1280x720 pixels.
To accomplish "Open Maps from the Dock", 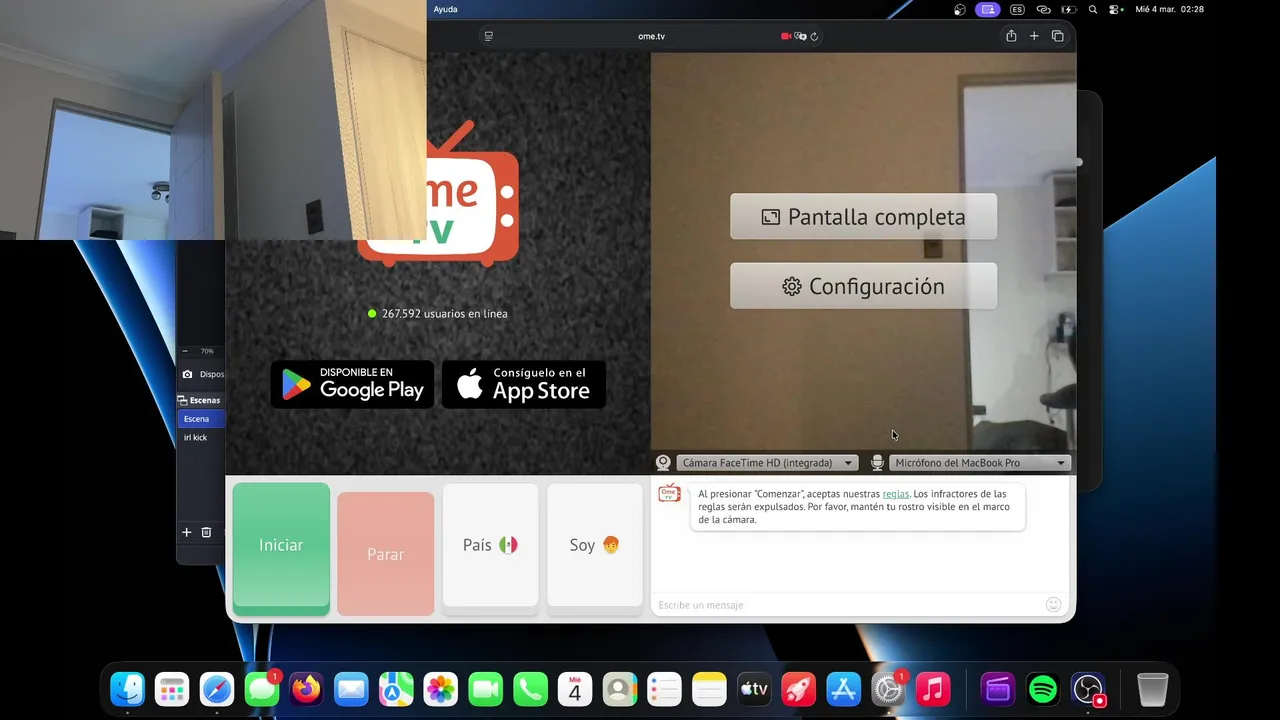I will coord(396,689).
